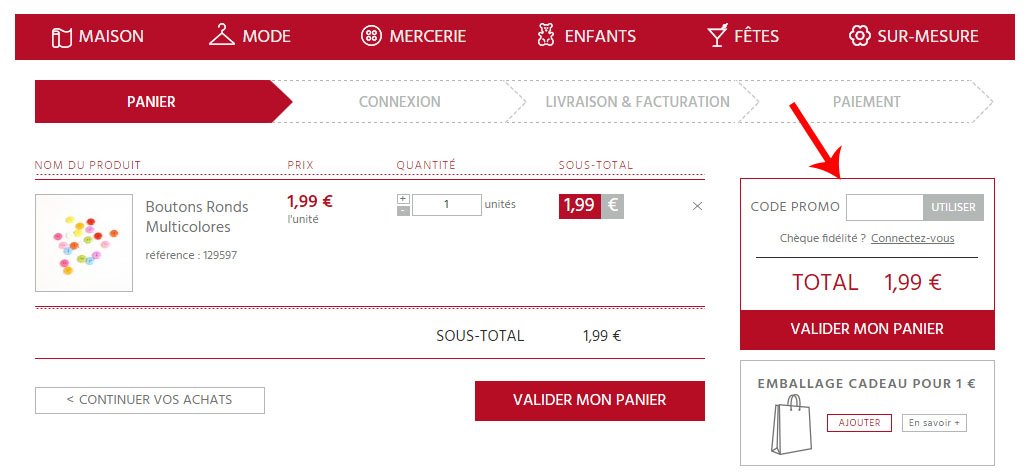Open the Livraison & Facturation step
This screenshot has height=472, width=1028.
(x=637, y=102)
